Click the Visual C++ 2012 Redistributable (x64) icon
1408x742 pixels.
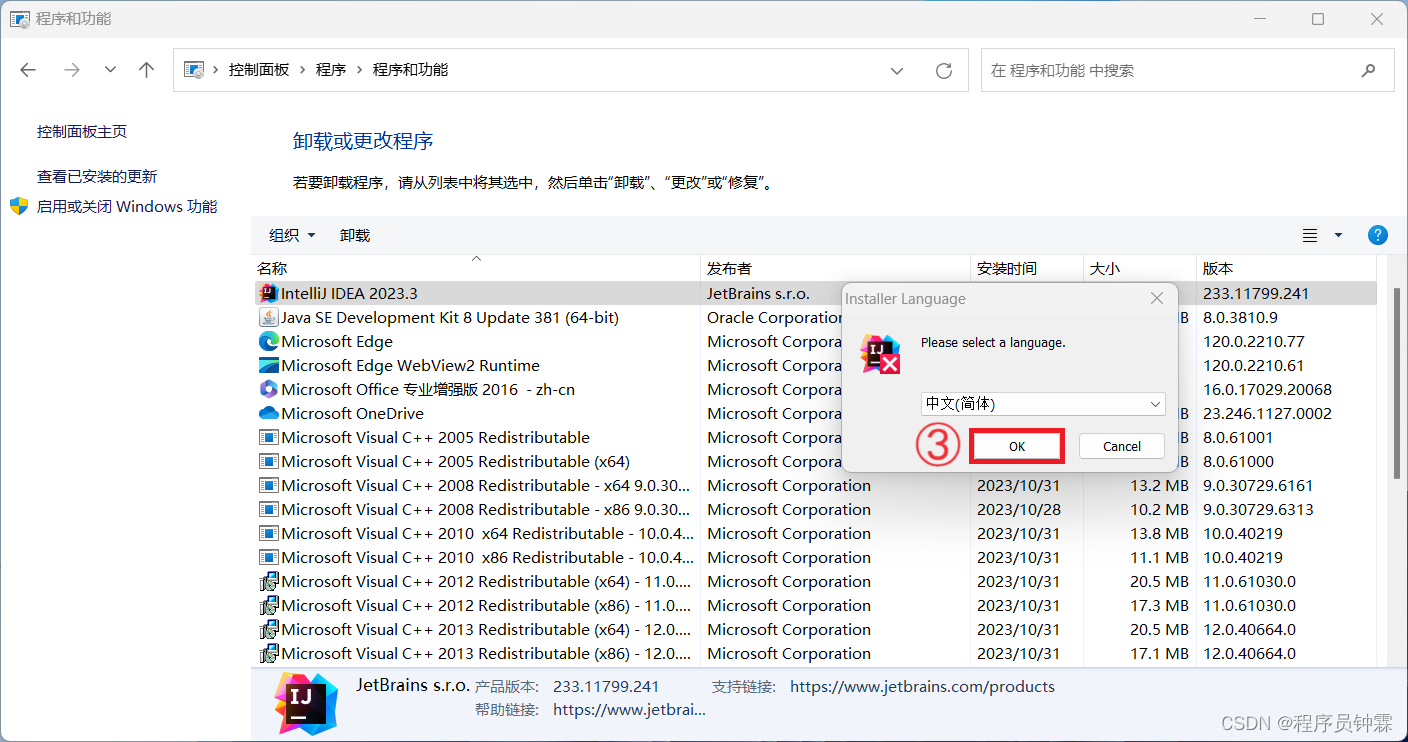(x=268, y=581)
